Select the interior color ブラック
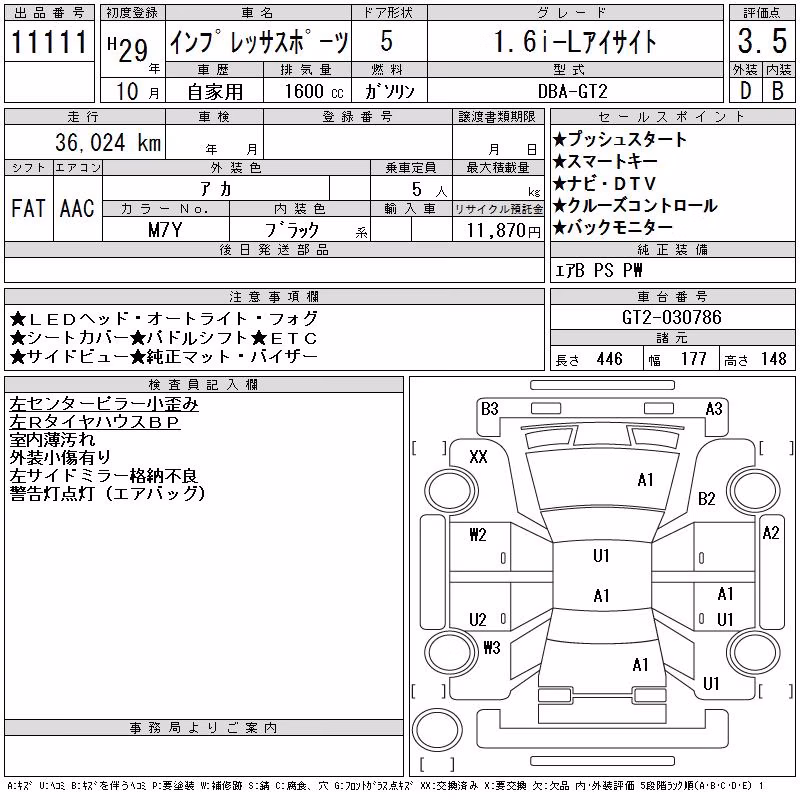800x800 pixels. click(292, 230)
